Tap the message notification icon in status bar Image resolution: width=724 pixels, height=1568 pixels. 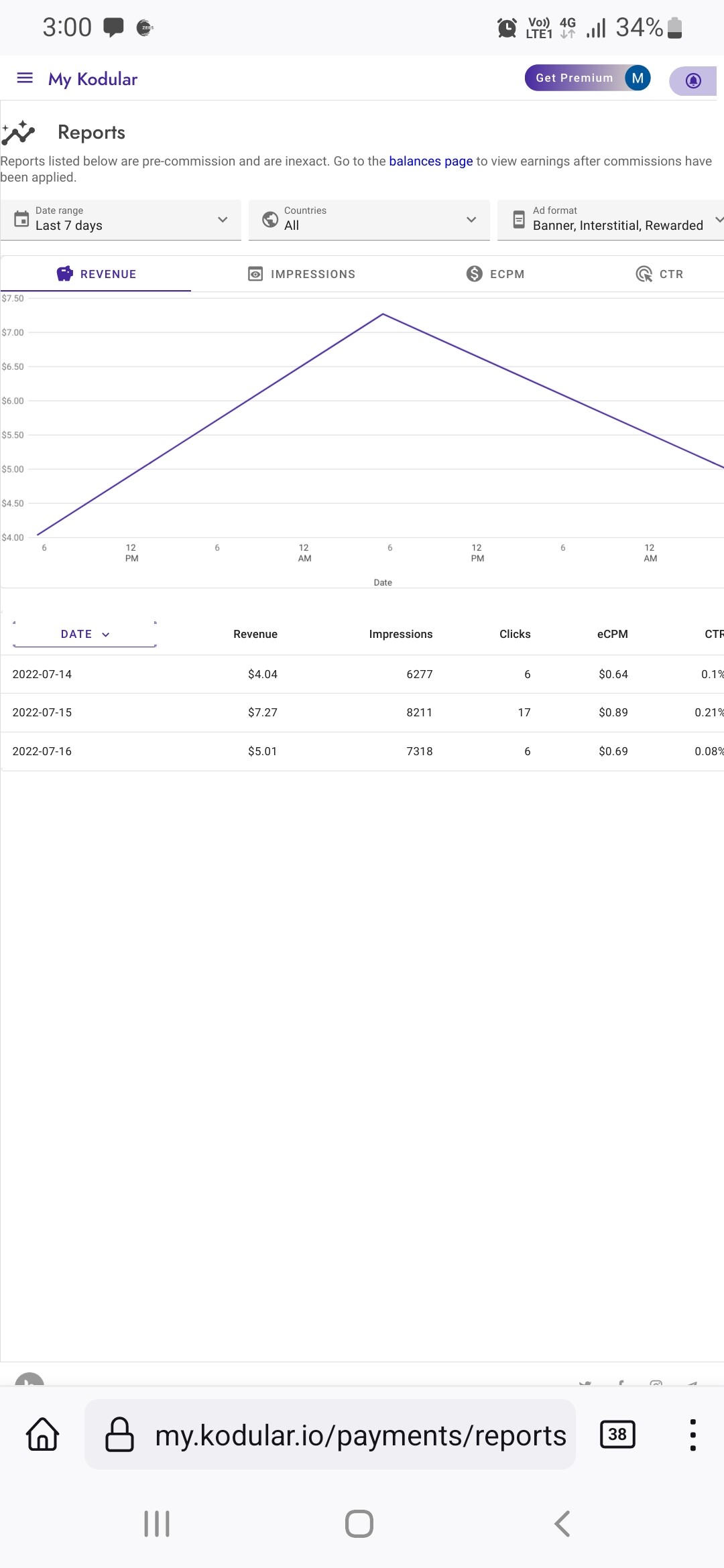click(x=113, y=27)
